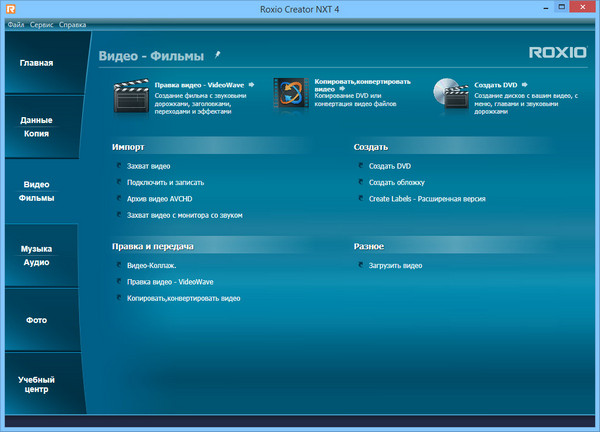Select the Музыка Аудио sidebar tab
The width and height of the screenshot is (600, 432).
[x=37, y=255]
